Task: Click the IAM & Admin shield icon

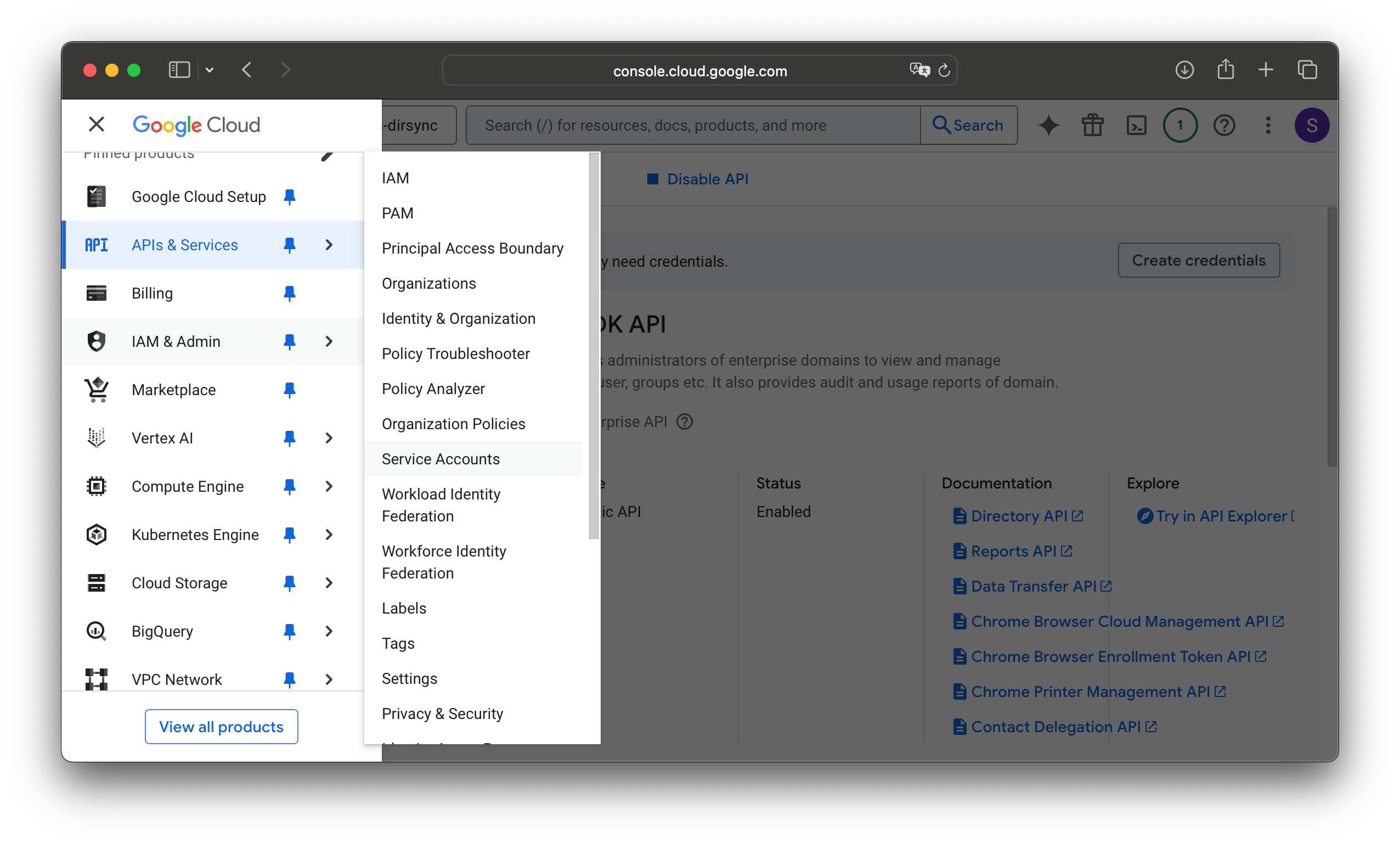Action: [96, 341]
